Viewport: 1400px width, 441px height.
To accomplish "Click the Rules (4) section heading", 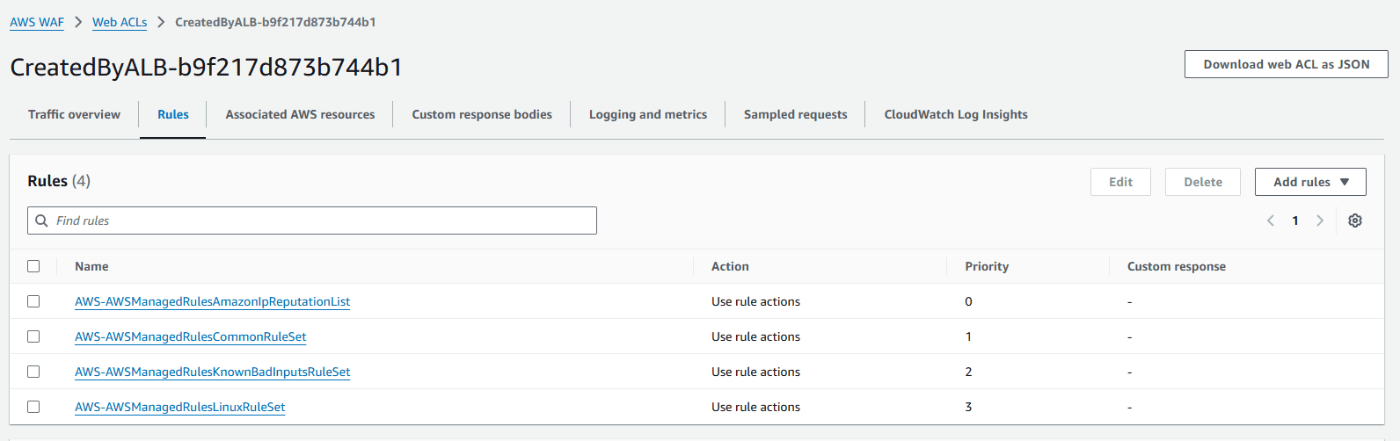I will (59, 181).
